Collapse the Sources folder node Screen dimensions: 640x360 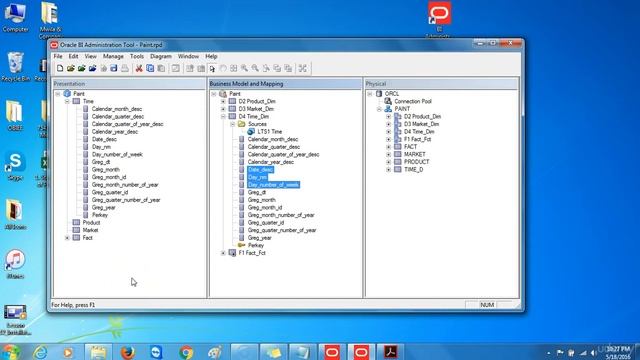(233, 124)
